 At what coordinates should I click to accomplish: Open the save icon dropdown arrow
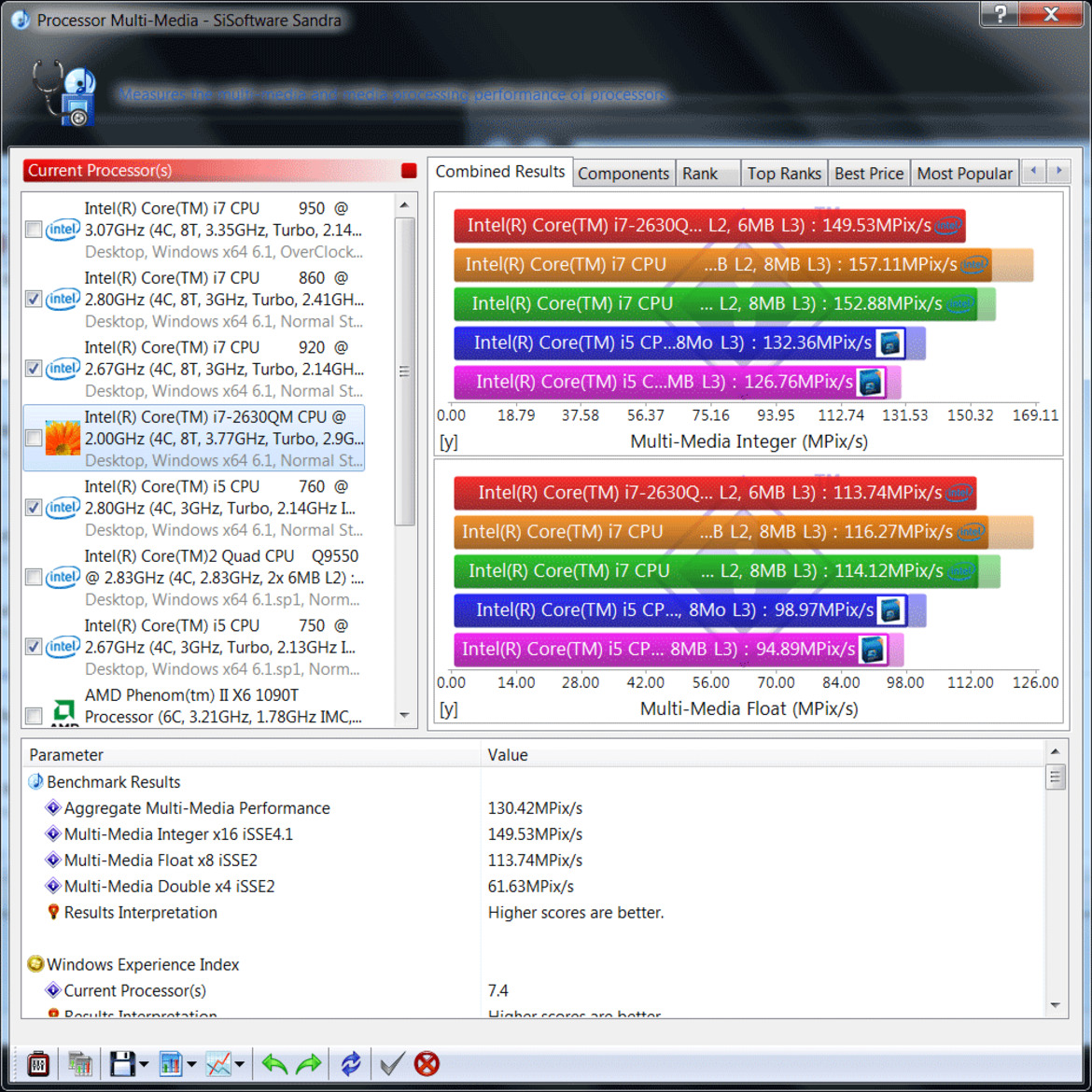(144, 1064)
